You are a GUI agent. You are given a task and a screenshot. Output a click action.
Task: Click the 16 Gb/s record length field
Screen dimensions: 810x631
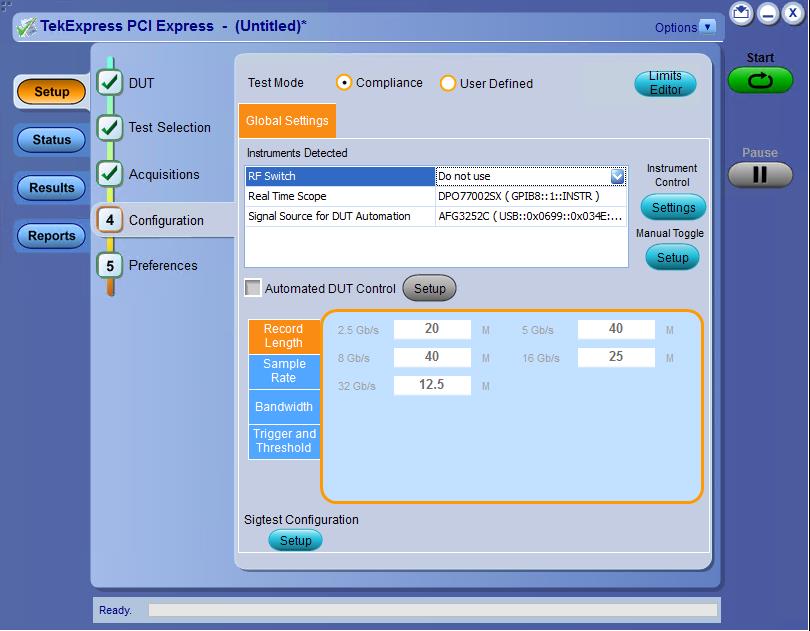point(616,357)
